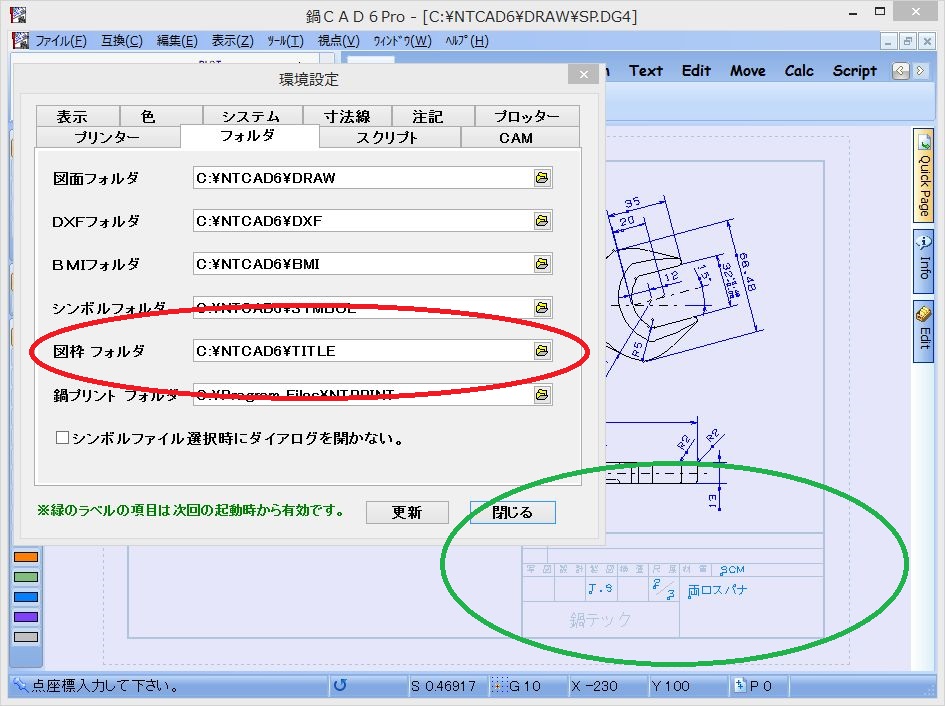The image size is (945, 706).
Task: Click the 両口スパナ title block text
Action: [717, 590]
